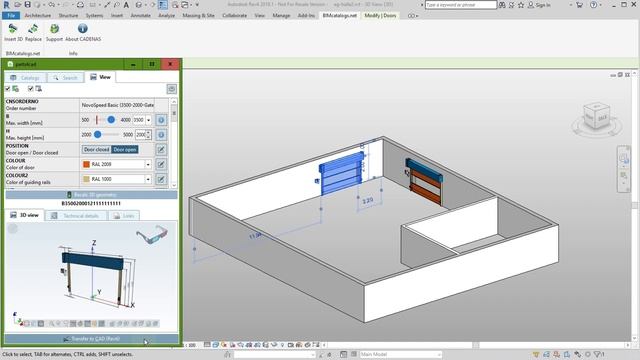Image resolution: width=640 pixels, height=360 pixels.
Task: Open the Main Model workset dropdown
Action: click(x=400, y=354)
